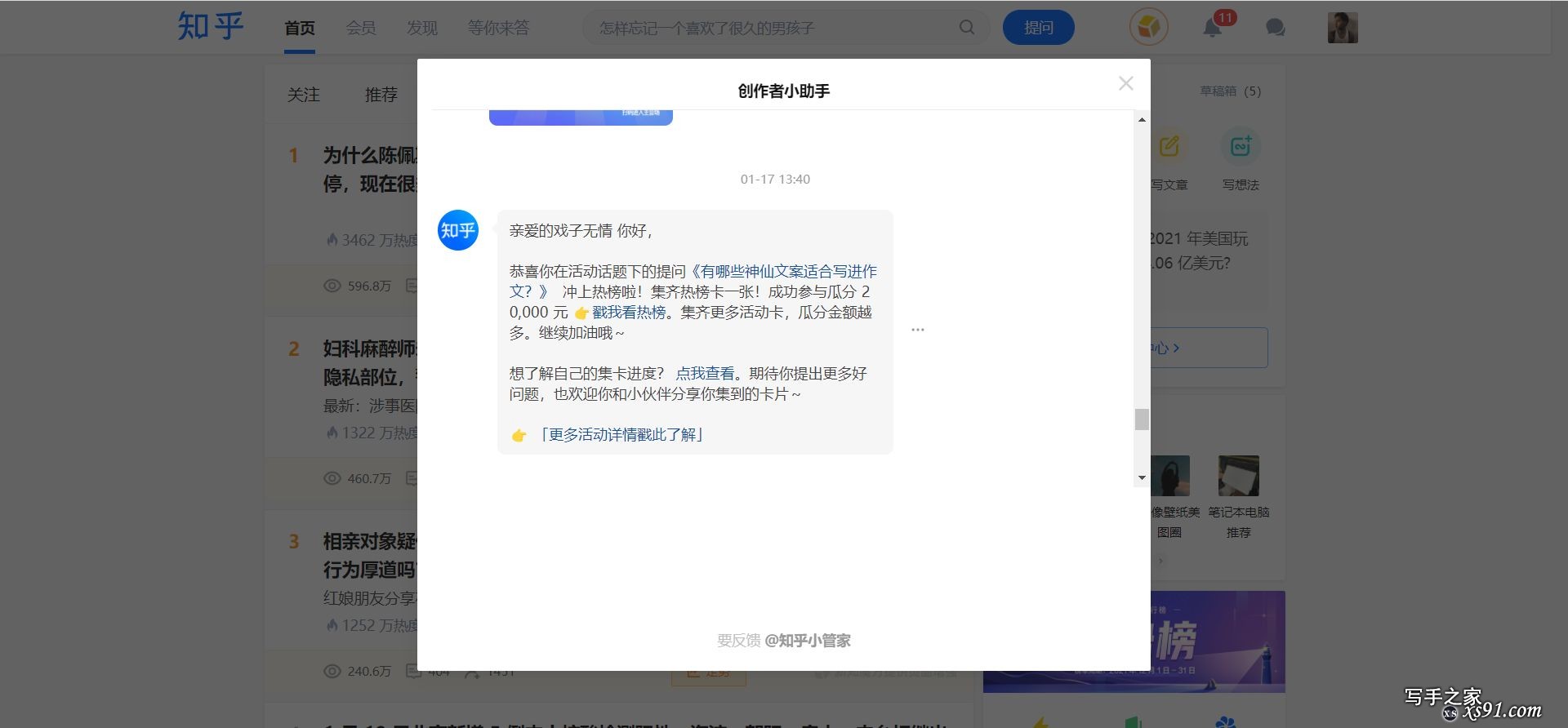Click the 知乎 sender avatar in dialog
Image resolution: width=1568 pixels, height=728 pixels.
458,230
